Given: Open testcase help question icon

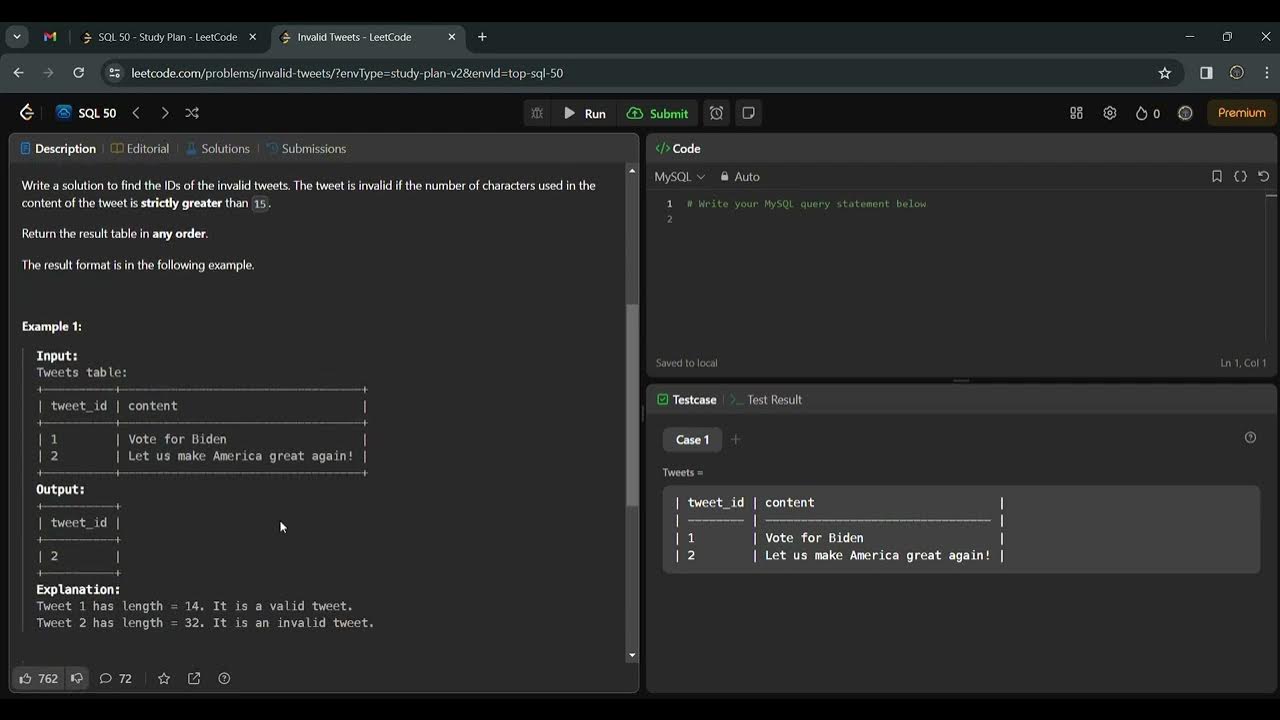Looking at the screenshot, I should coord(1250,438).
